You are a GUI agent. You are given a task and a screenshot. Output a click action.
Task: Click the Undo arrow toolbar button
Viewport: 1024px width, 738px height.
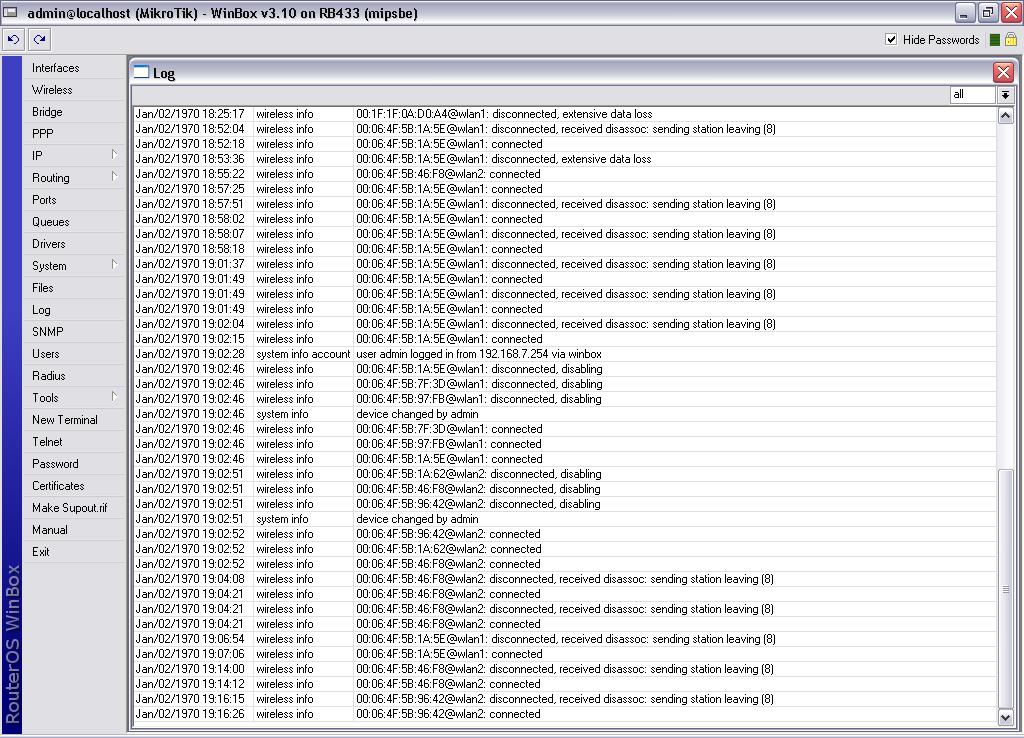tap(13, 40)
